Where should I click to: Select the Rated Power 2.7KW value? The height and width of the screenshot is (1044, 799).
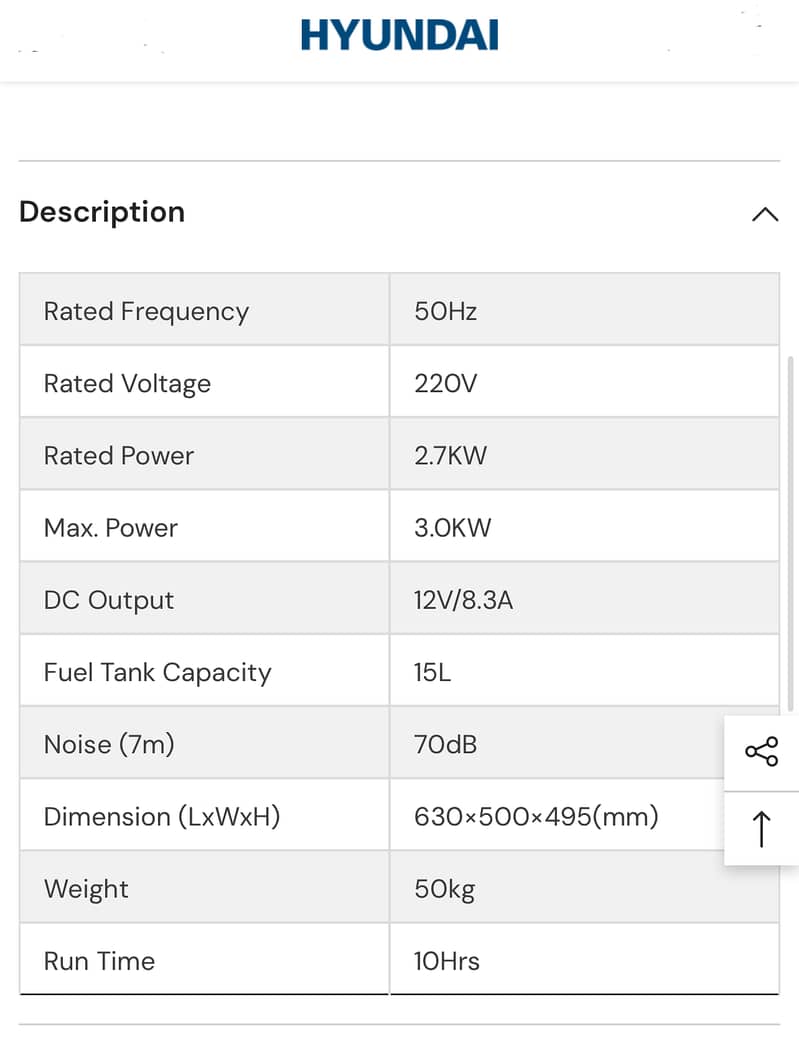450,455
